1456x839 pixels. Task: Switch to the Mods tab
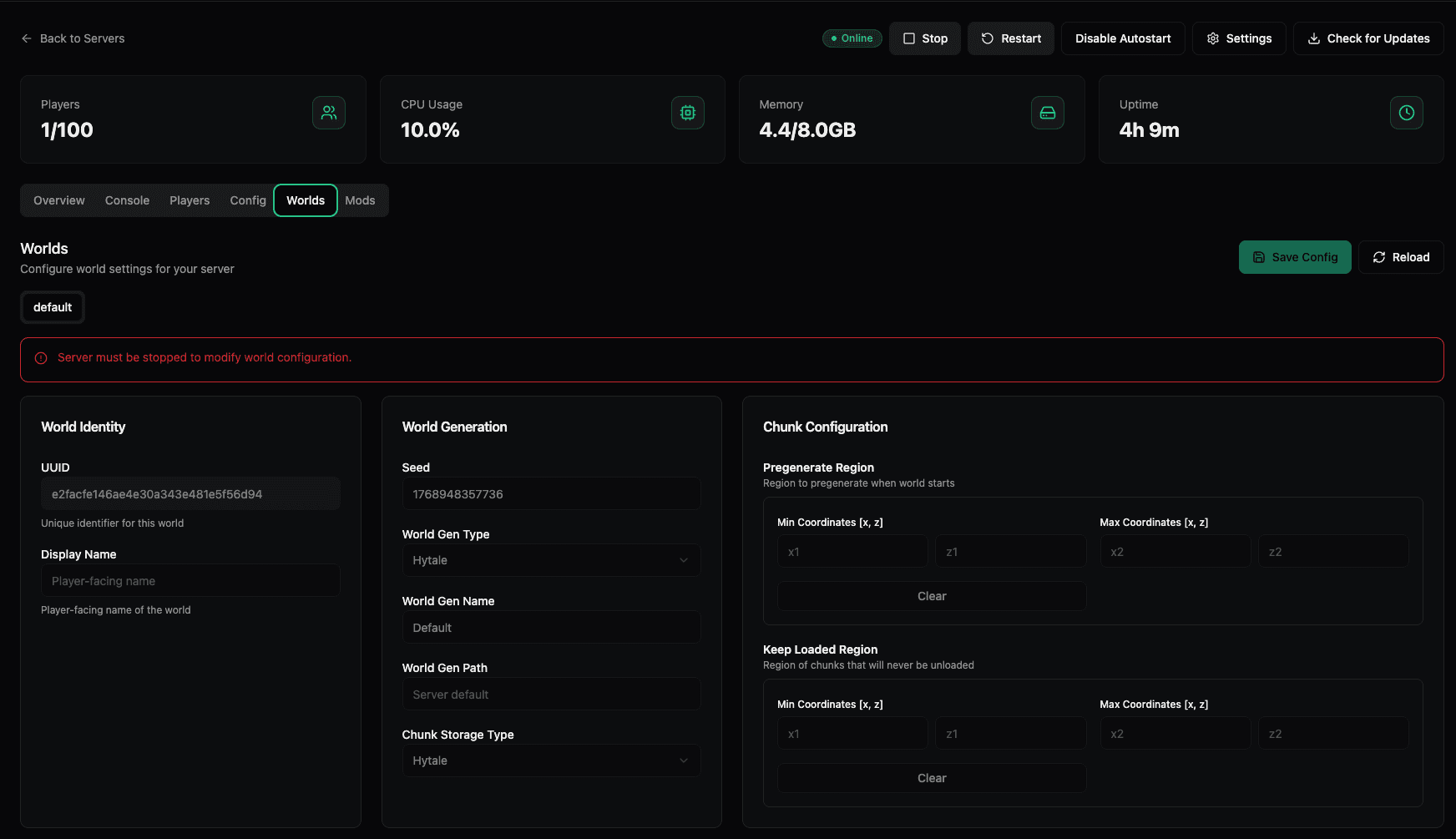360,200
